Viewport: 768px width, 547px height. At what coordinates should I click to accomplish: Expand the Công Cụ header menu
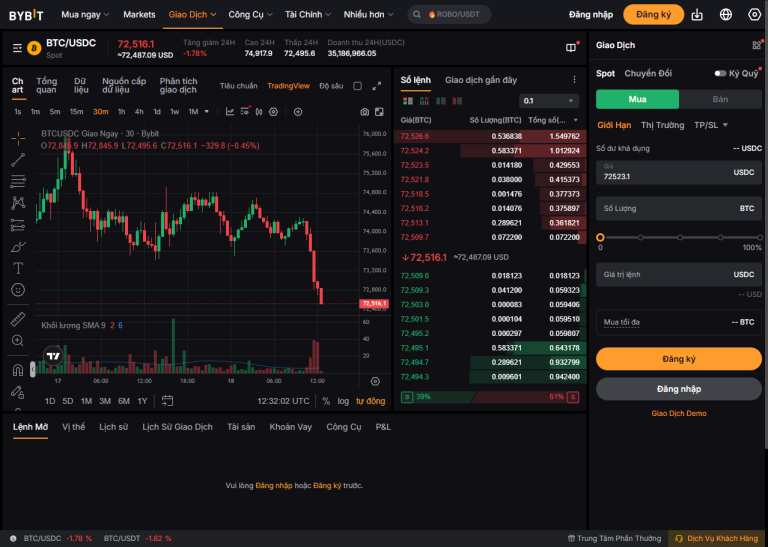click(x=251, y=15)
